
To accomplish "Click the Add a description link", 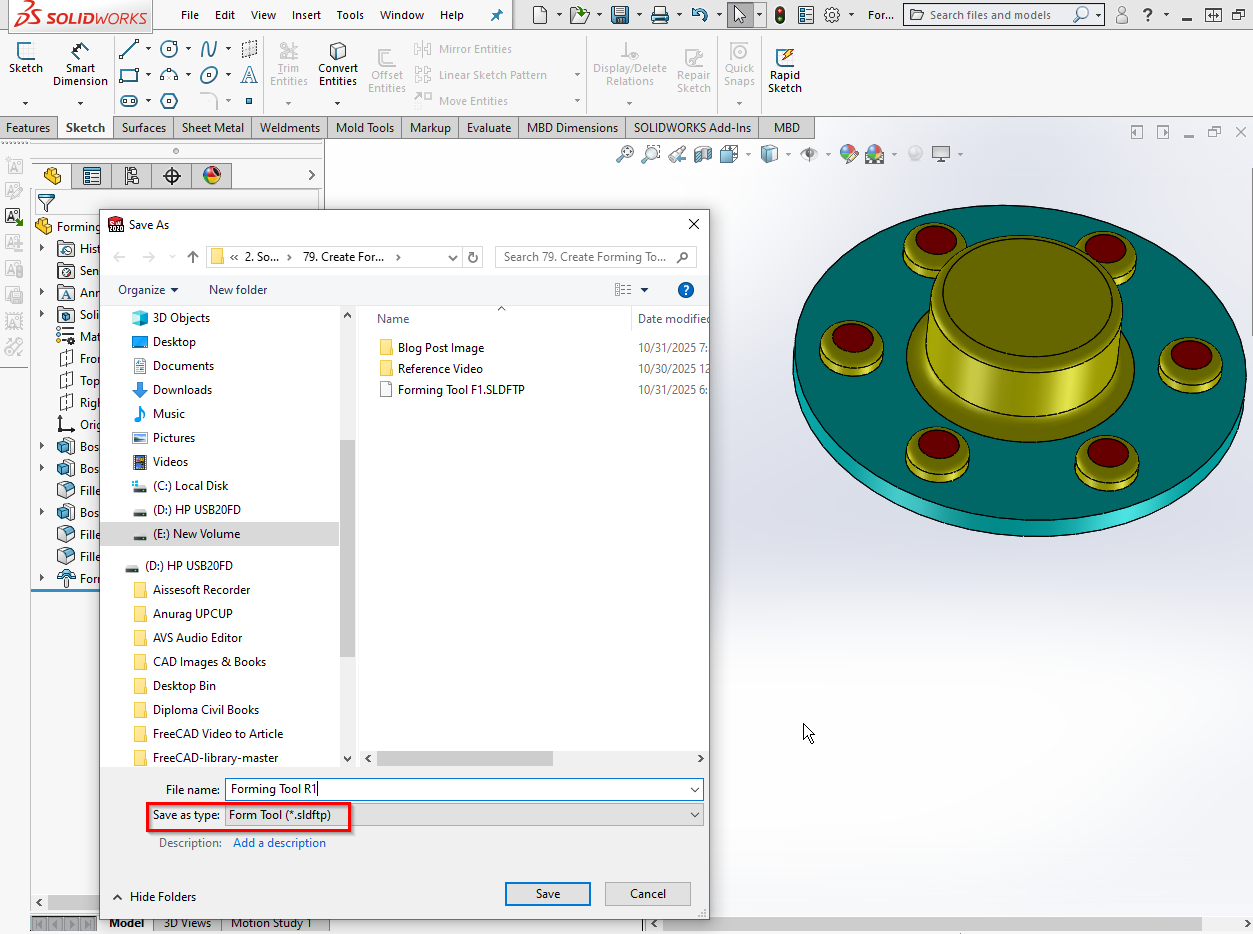I will point(279,843).
